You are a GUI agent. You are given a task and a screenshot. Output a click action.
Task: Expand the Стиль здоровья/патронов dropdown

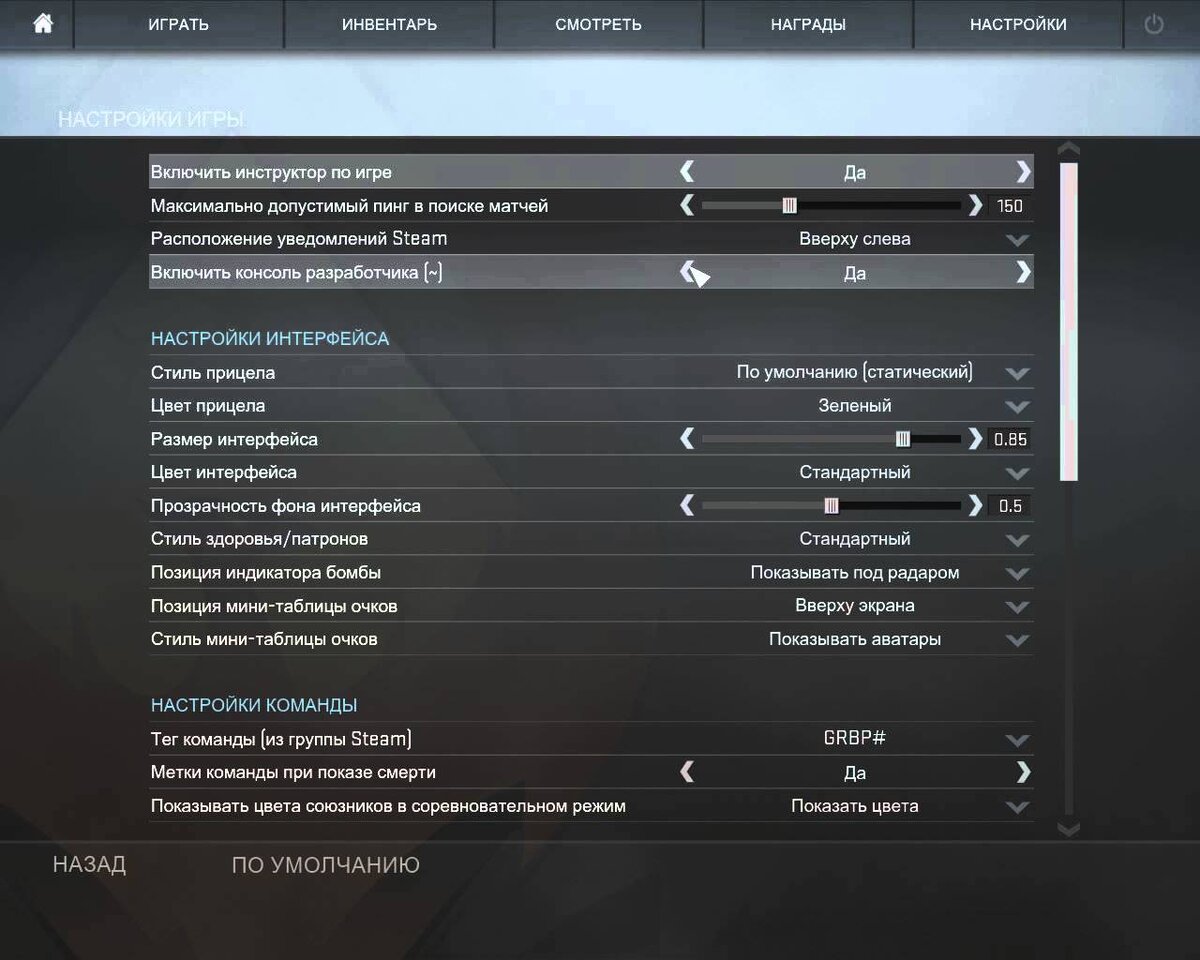tap(1017, 540)
